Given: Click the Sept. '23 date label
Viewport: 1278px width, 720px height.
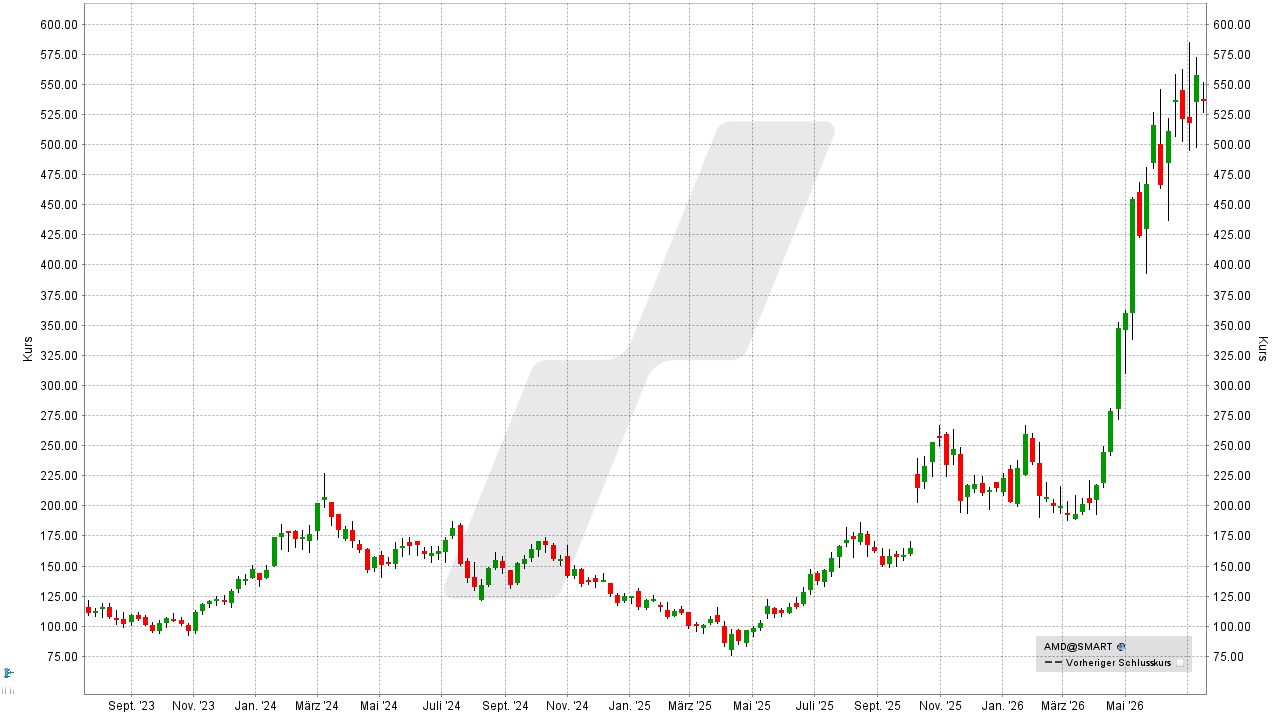Looking at the screenshot, I should [131, 706].
